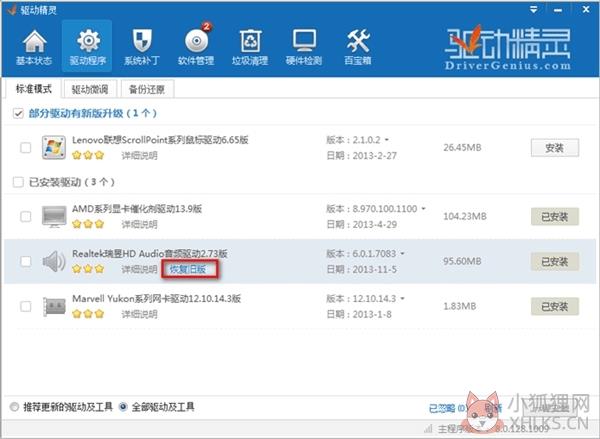Click the star rating of the Realtek driver
The image size is (600, 439).
(88, 269)
